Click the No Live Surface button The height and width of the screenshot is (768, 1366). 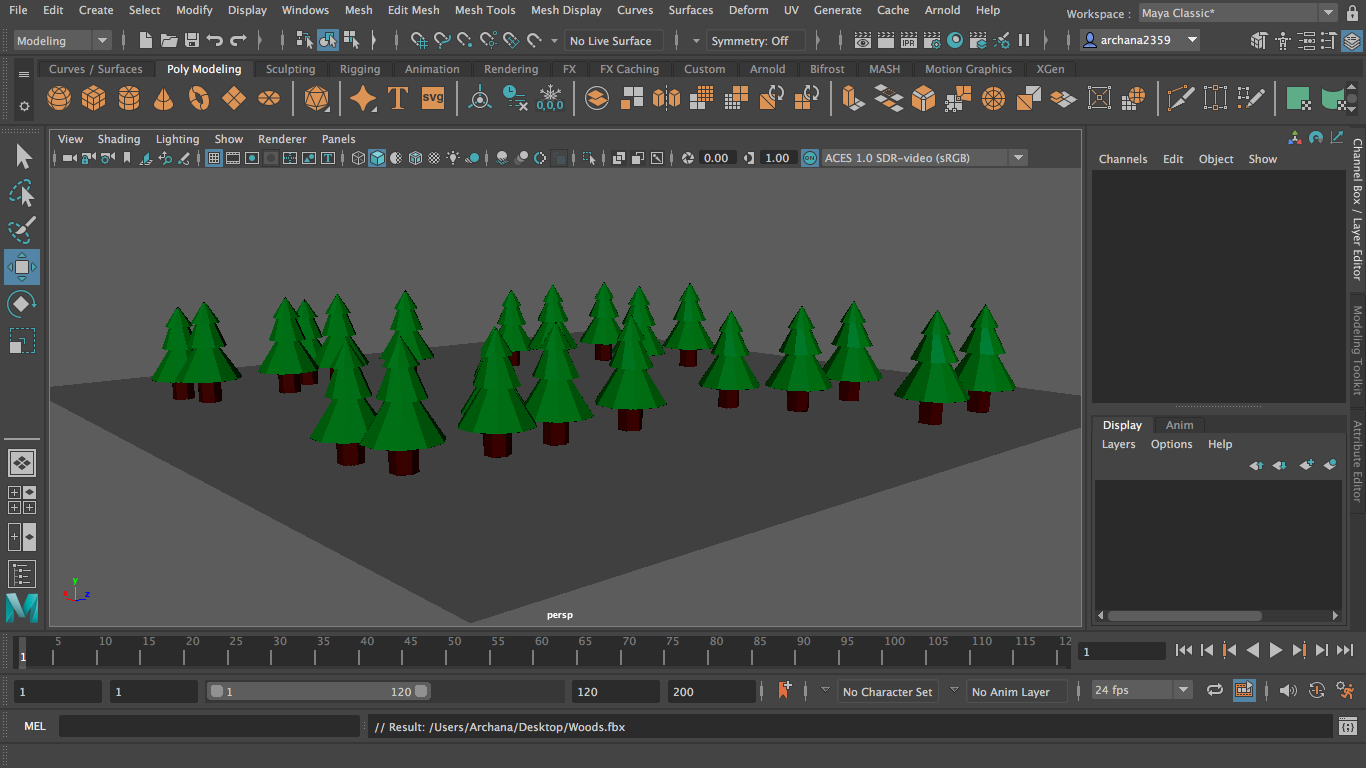(610, 41)
